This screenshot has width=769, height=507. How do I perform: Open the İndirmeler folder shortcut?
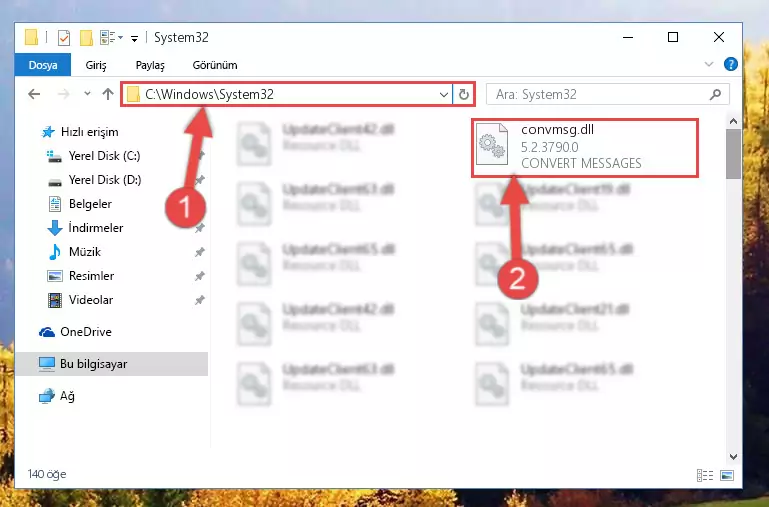(x=96, y=228)
